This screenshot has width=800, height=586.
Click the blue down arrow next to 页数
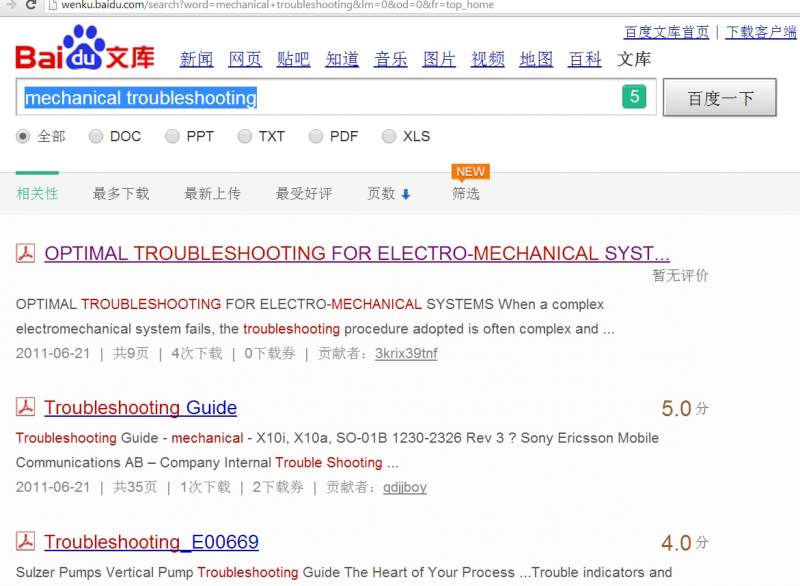pos(406,194)
